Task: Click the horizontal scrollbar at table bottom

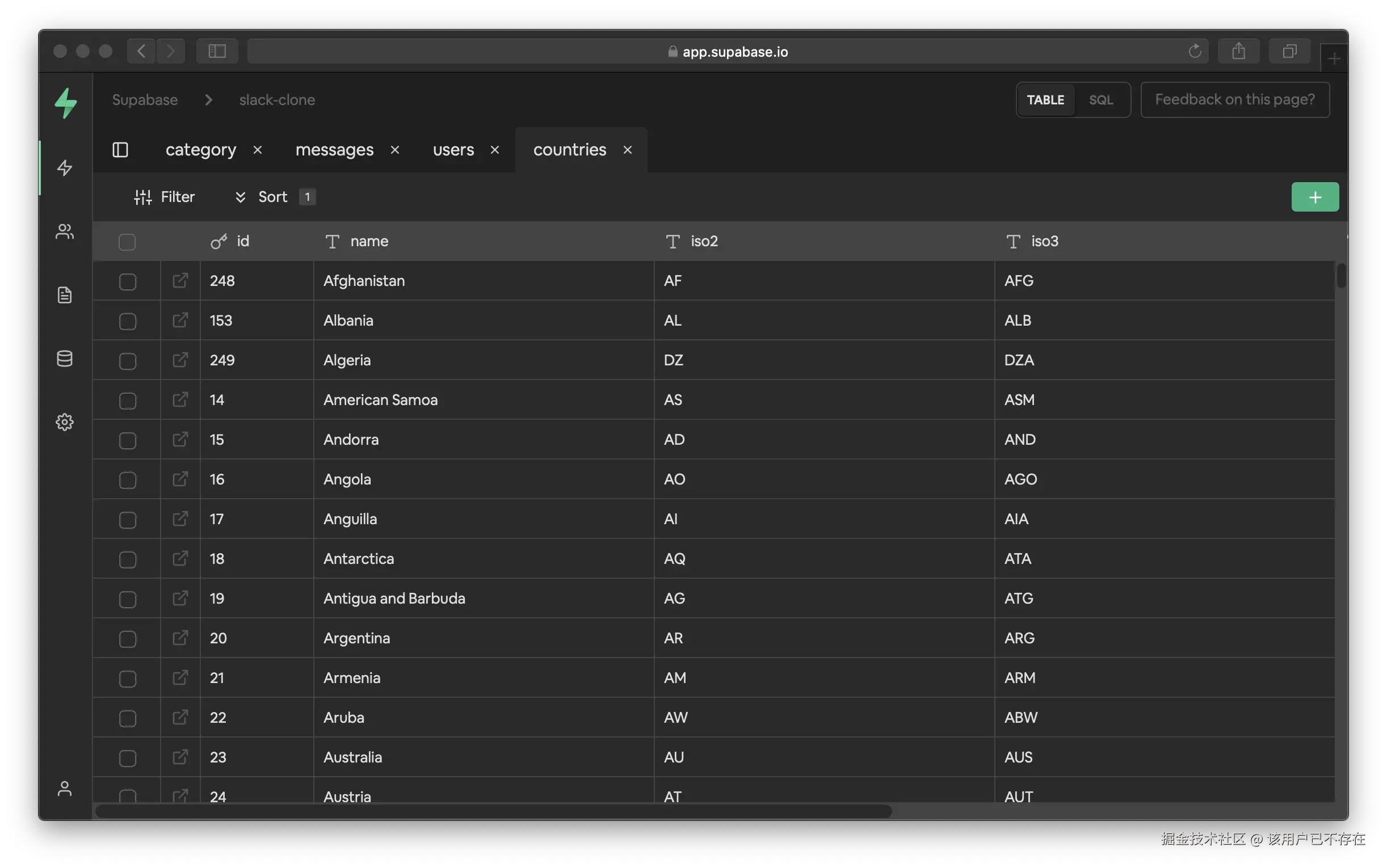Action: [493, 811]
